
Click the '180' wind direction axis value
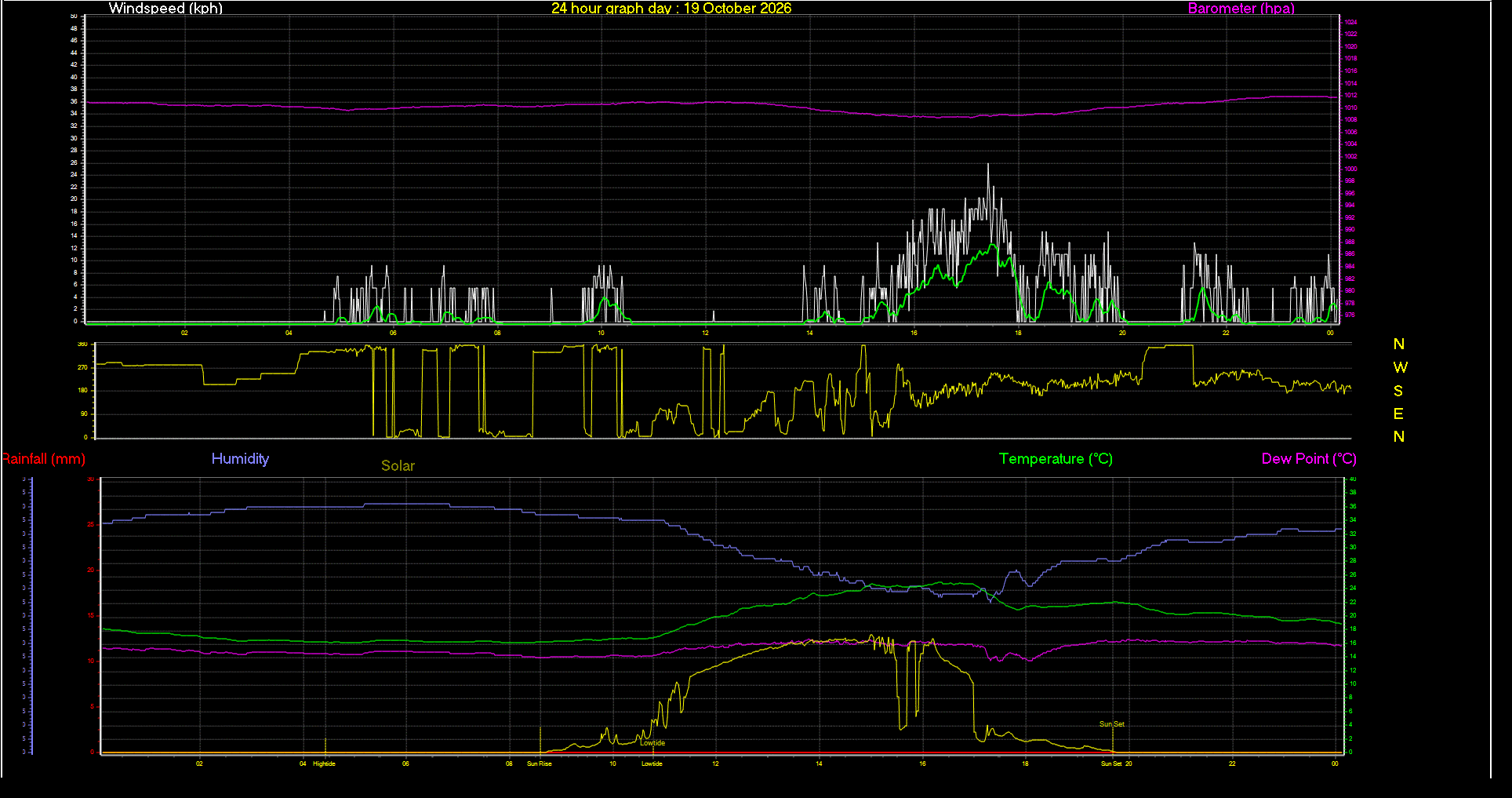[82, 391]
